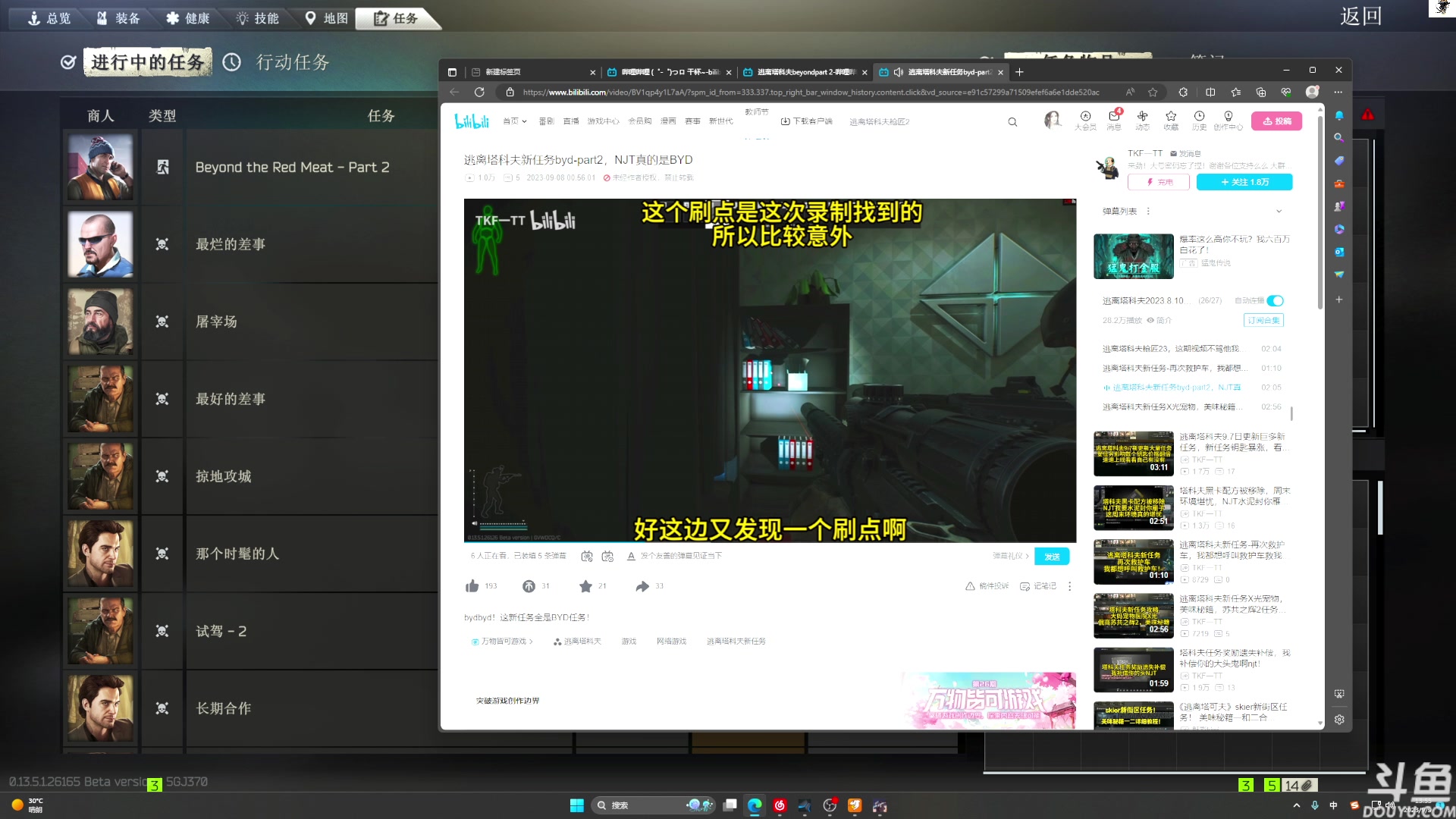Reload the page with the refresh icon

(x=480, y=92)
